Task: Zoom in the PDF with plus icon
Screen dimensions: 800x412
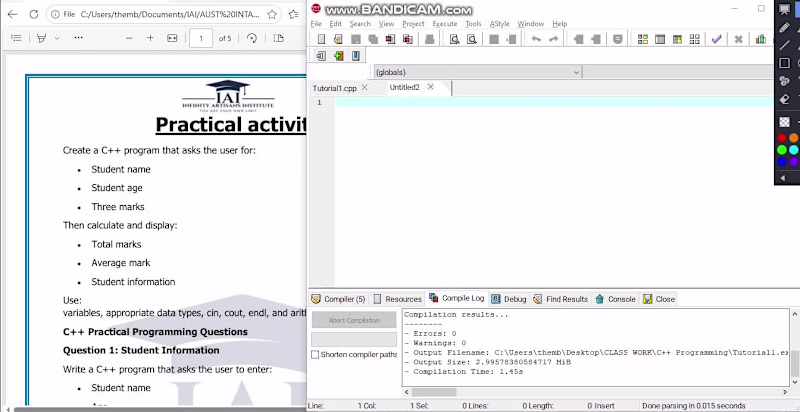Action: tap(150, 38)
